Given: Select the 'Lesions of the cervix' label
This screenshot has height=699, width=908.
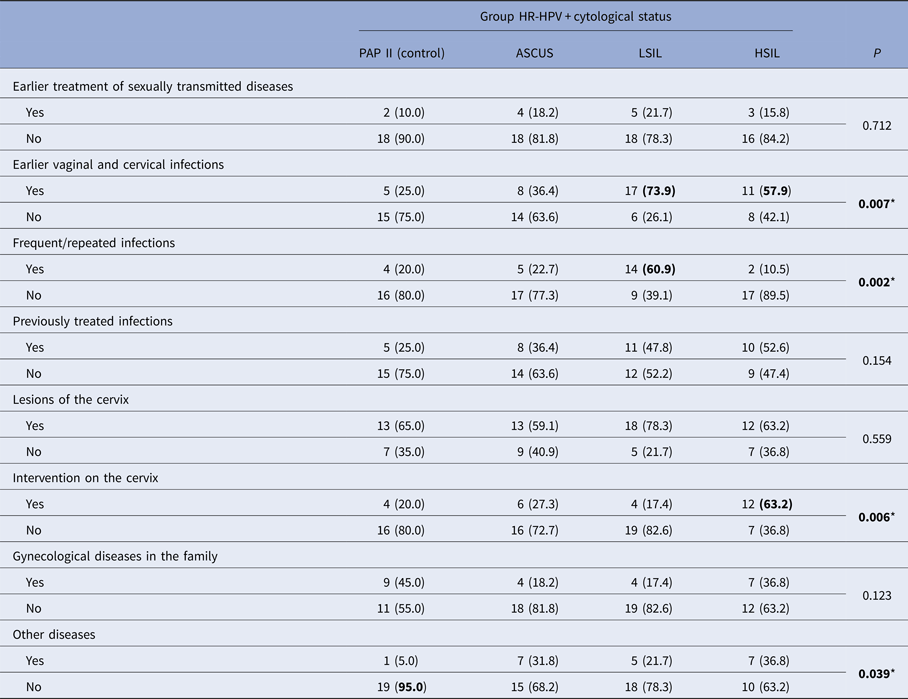Looking at the screenshot, I should [71, 400].
